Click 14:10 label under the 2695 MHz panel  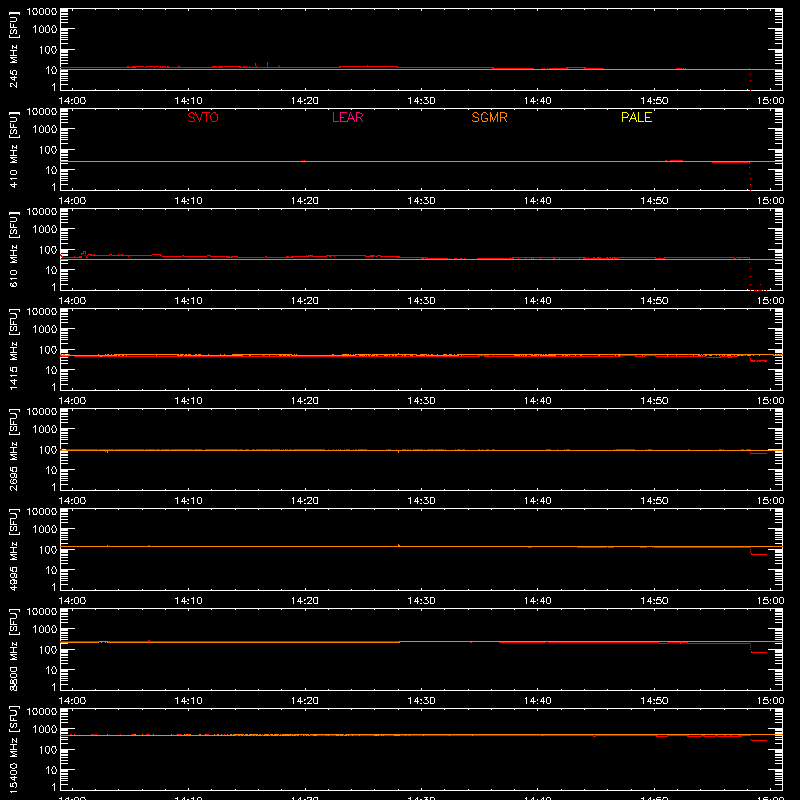[188, 501]
